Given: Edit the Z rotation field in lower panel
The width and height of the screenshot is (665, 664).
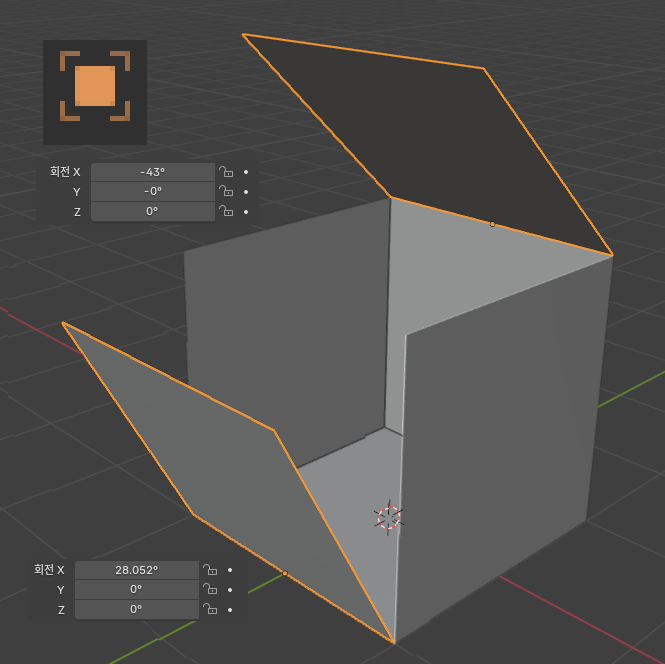Looking at the screenshot, I should [137, 609].
